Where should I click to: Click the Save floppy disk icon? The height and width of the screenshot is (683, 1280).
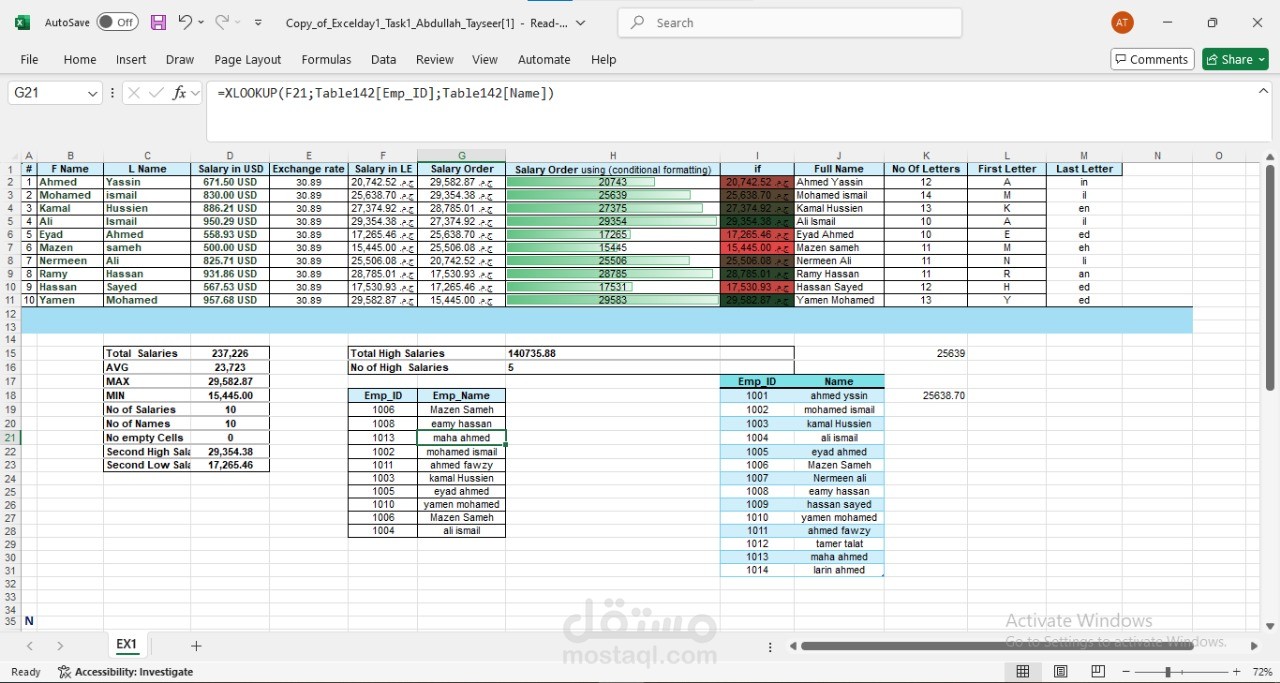[158, 22]
